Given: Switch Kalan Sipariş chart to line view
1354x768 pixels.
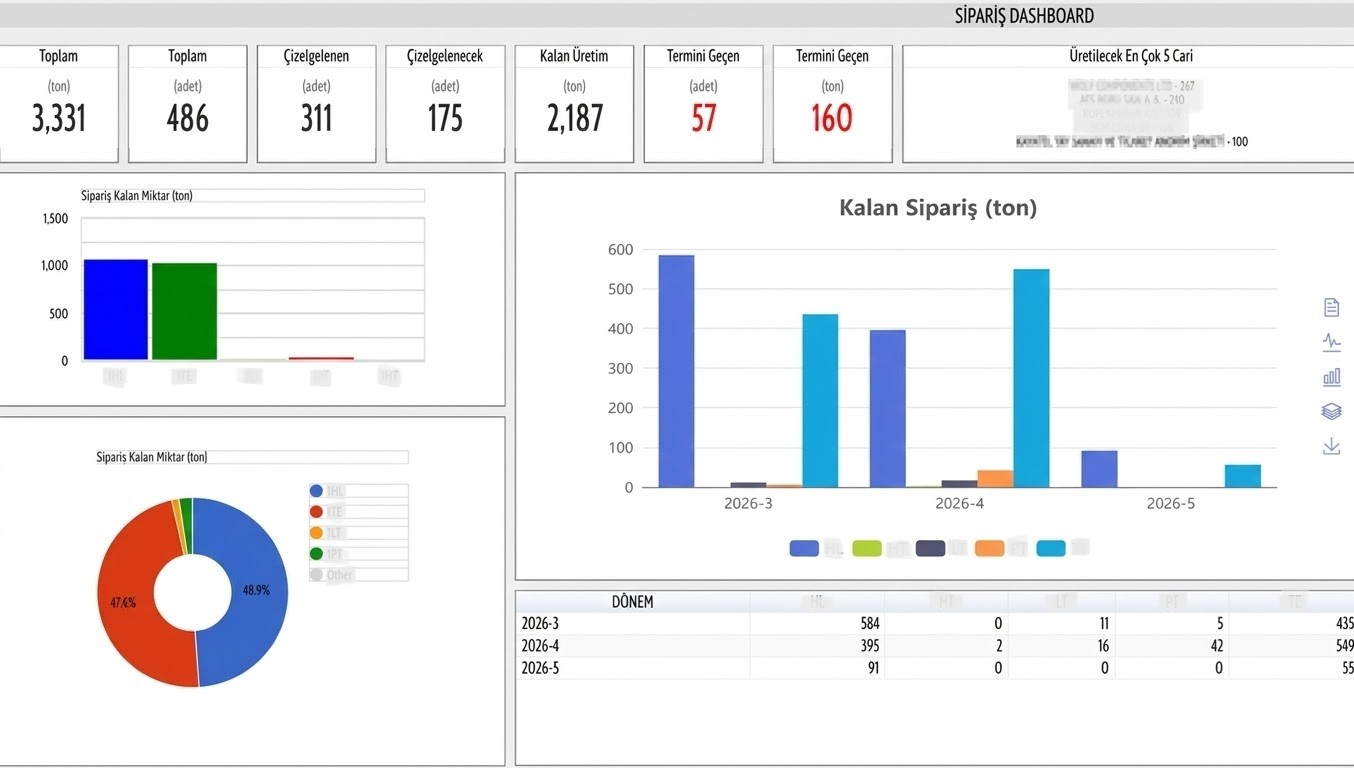Looking at the screenshot, I should tap(1331, 342).
